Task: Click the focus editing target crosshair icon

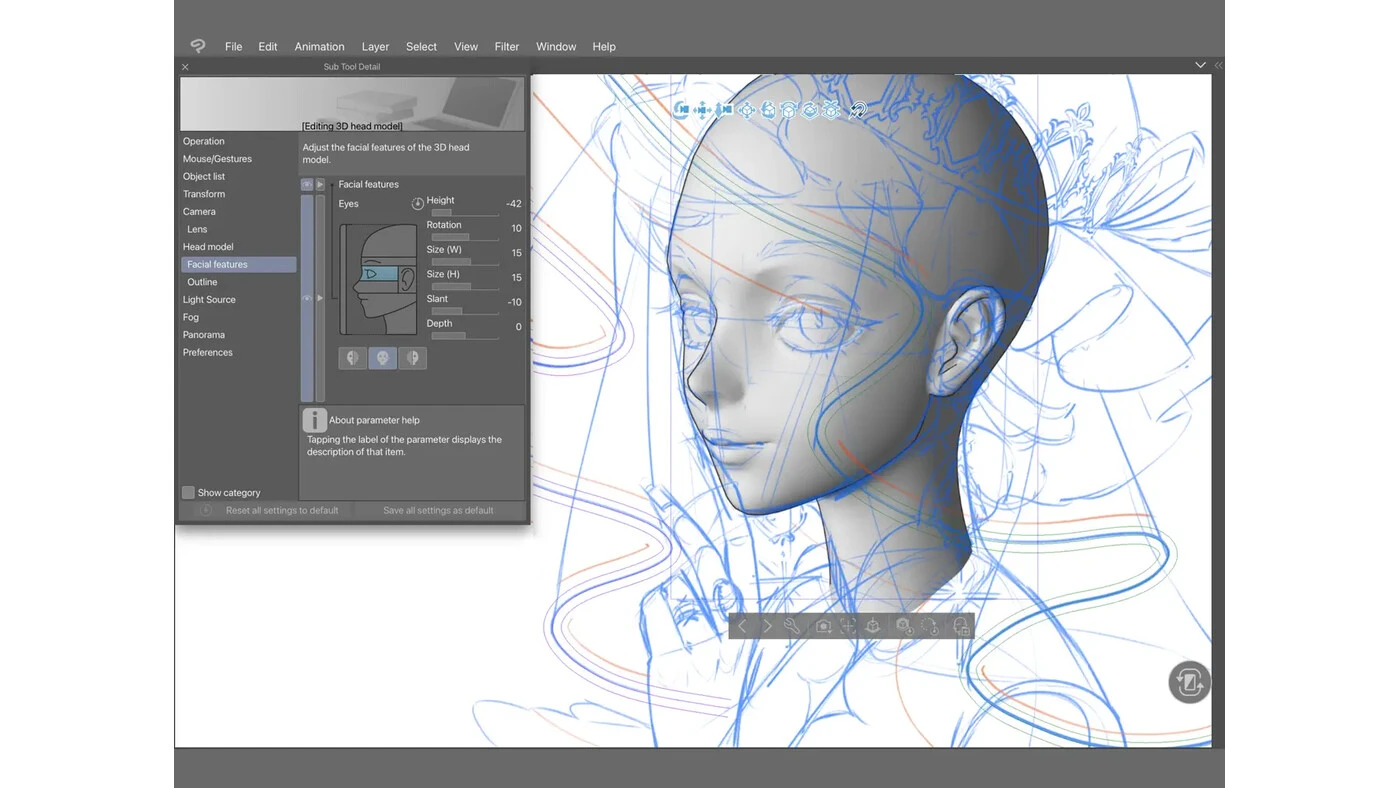Action: point(848,626)
